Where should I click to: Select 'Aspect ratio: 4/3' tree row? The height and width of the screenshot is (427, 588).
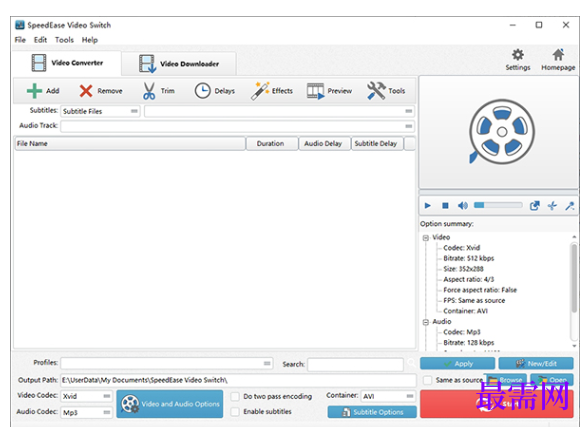(x=468, y=279)
